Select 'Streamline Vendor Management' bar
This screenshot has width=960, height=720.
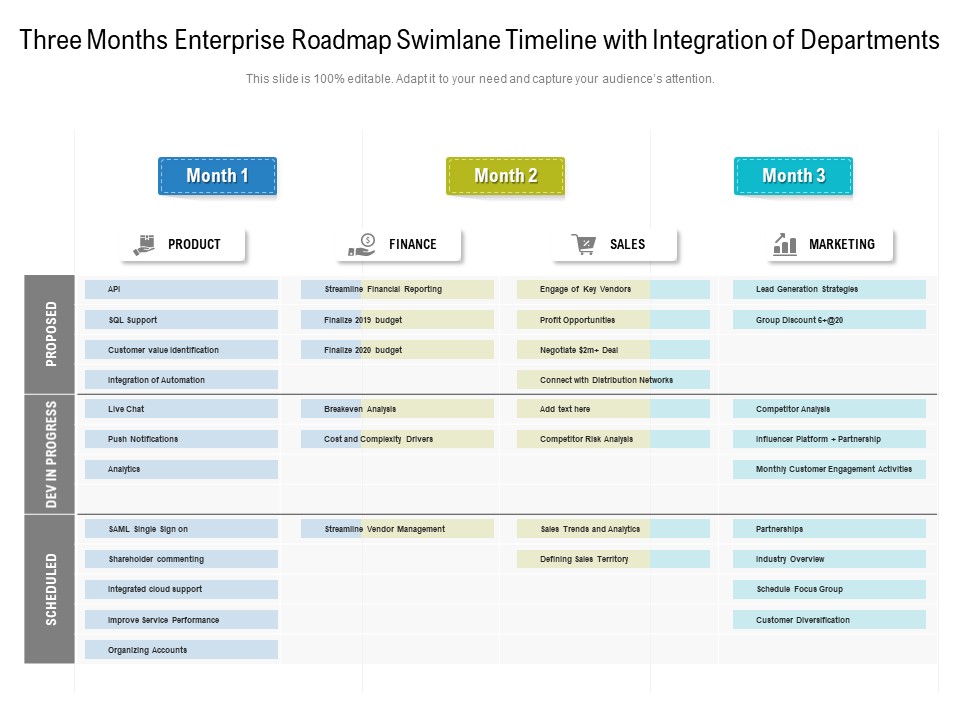(x=397, y=528)
